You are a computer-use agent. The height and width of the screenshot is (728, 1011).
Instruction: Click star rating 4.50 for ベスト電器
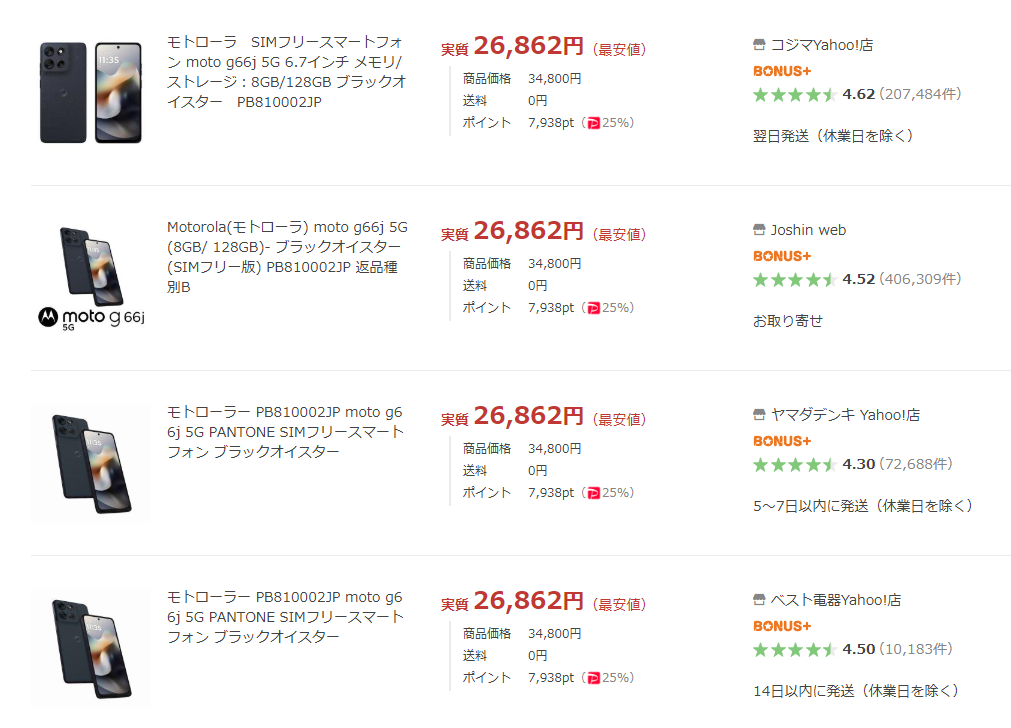[x=794, y=649]
